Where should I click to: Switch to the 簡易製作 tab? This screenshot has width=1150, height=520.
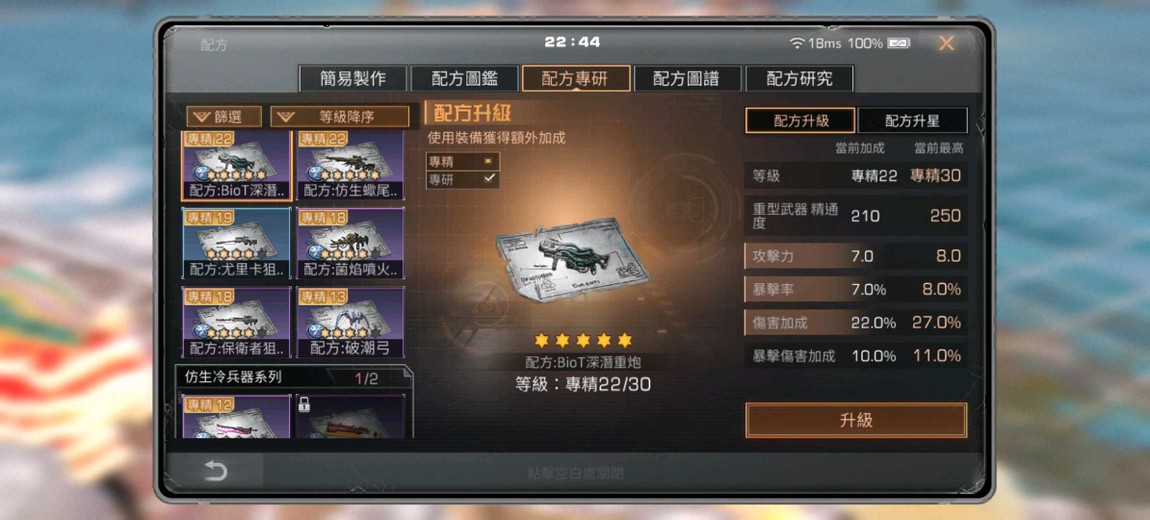pos(353,78)
